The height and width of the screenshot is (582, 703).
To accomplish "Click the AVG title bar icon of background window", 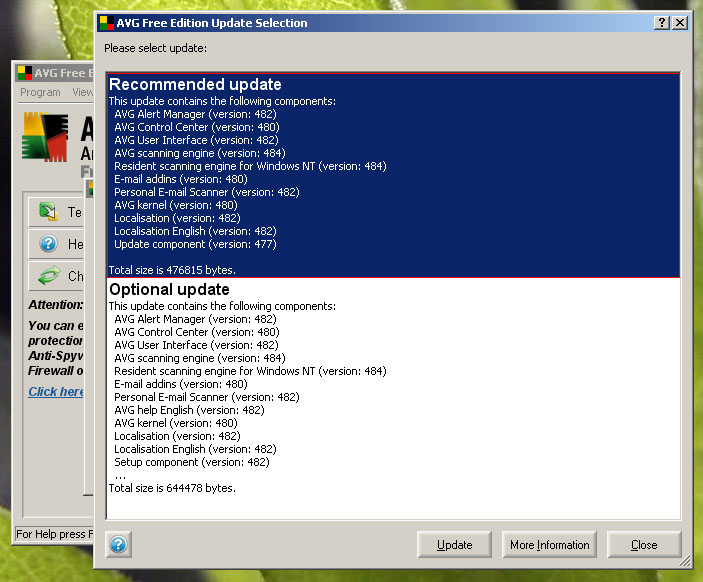I will tap(25, 73).
